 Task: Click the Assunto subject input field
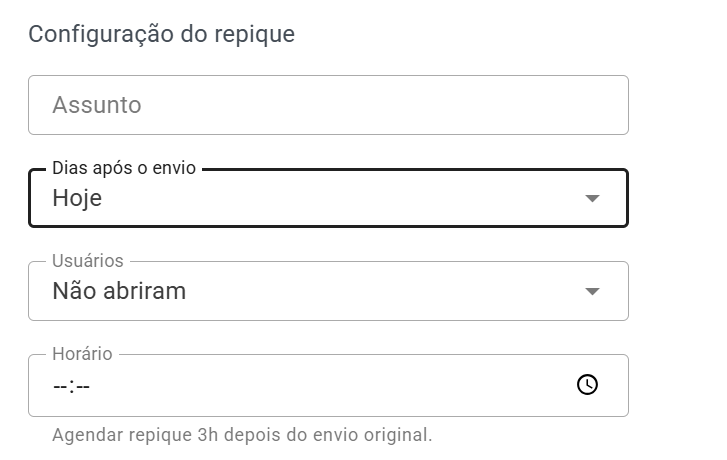328,105
